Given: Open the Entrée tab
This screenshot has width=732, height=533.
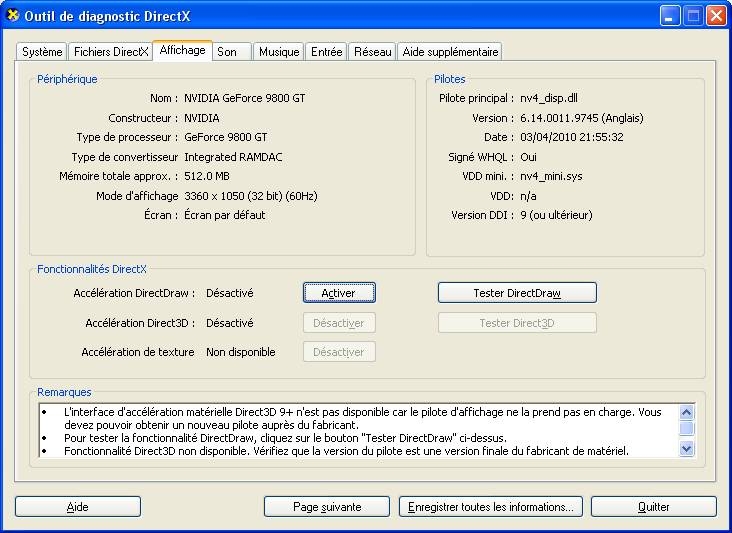Looking at the screenshot, I should pos(326,52).
